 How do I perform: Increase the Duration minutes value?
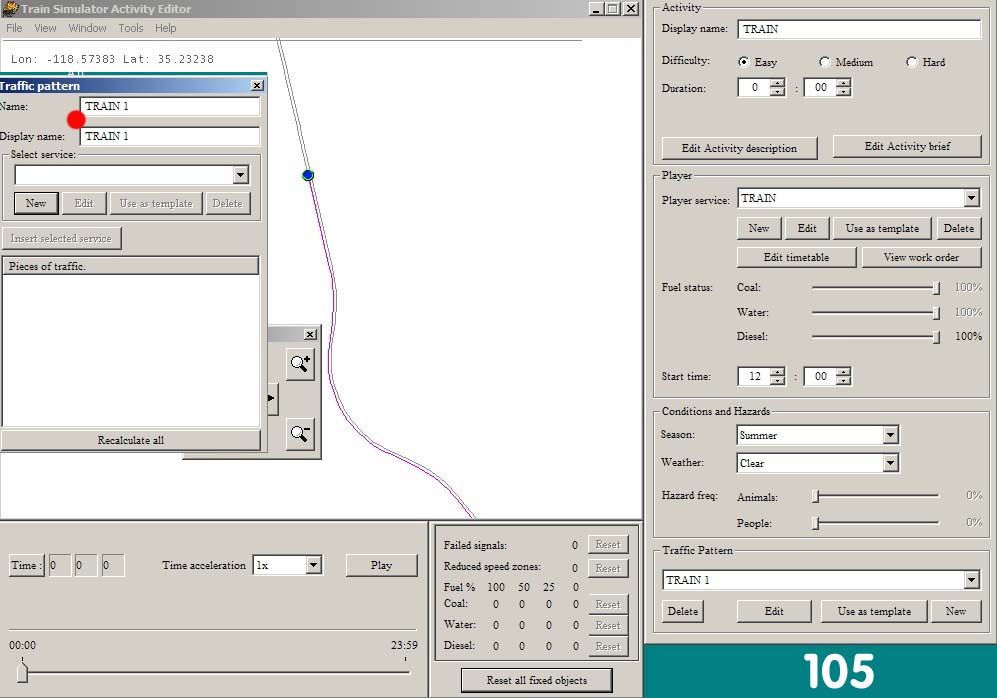844,83
